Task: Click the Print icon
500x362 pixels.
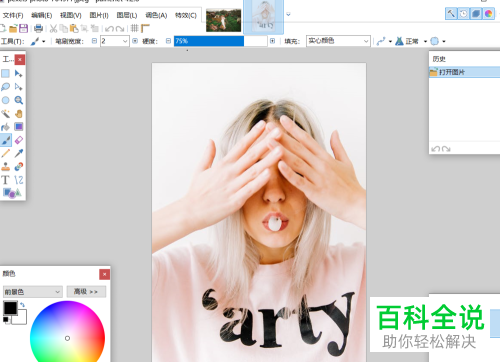Action: (39, 29)
